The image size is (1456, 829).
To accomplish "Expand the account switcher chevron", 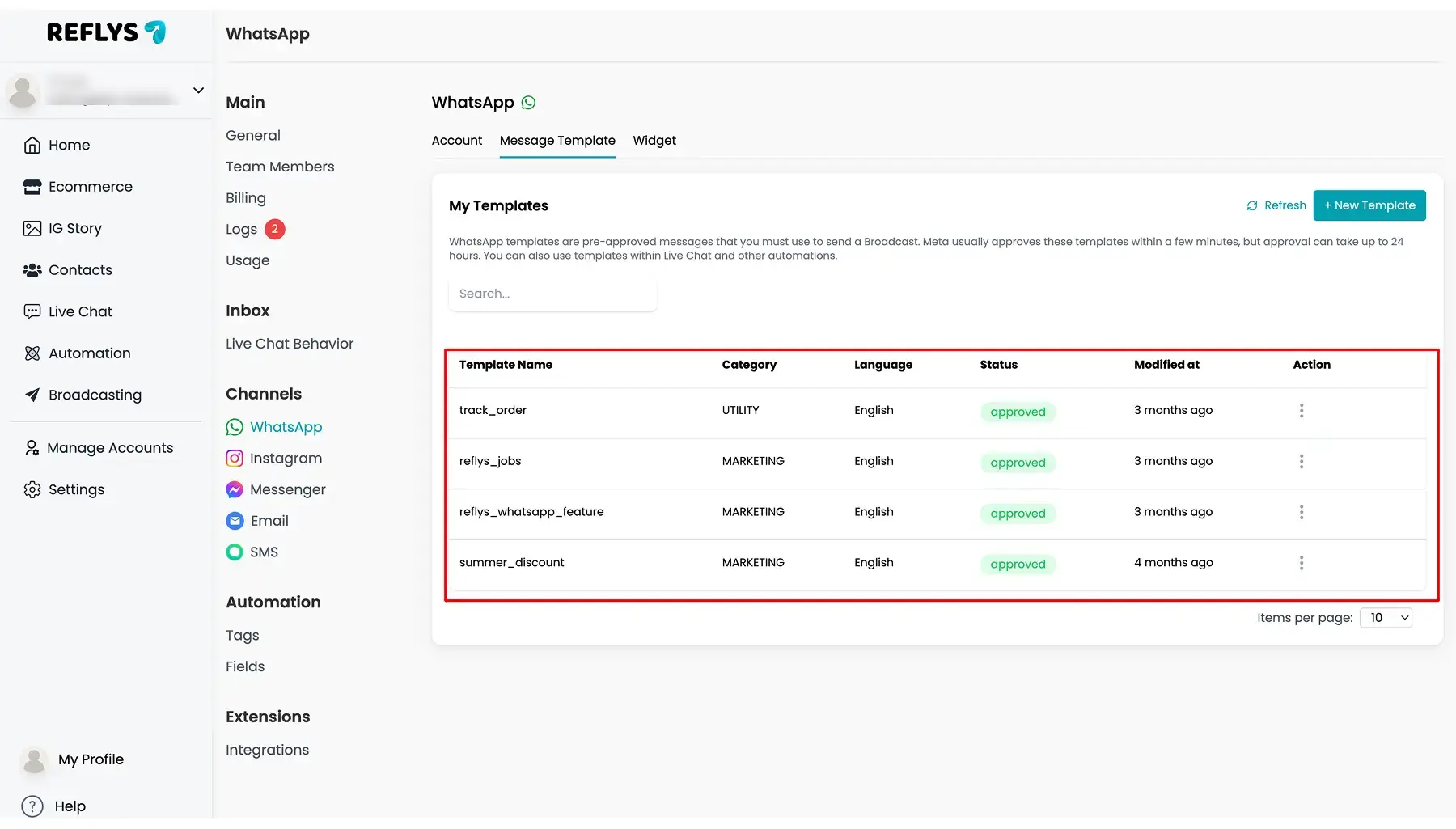I will (198, 91).
